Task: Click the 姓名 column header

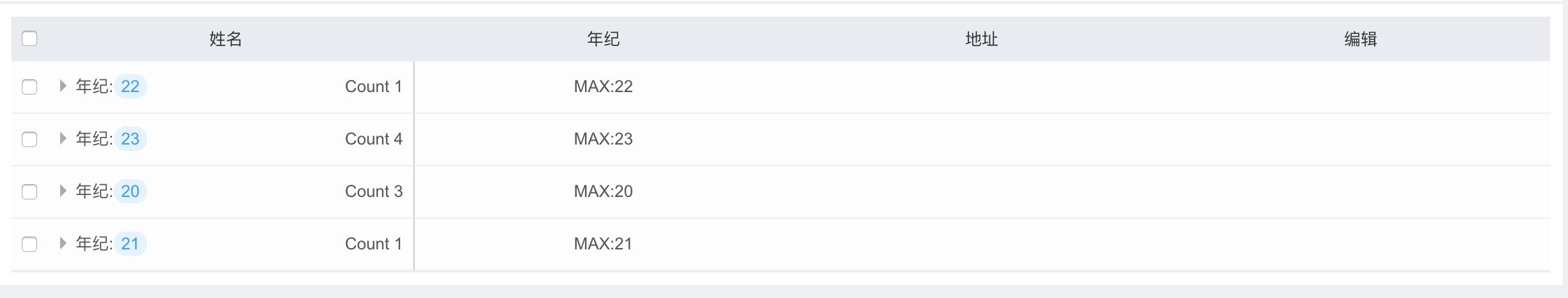Action: pos(225,39)
